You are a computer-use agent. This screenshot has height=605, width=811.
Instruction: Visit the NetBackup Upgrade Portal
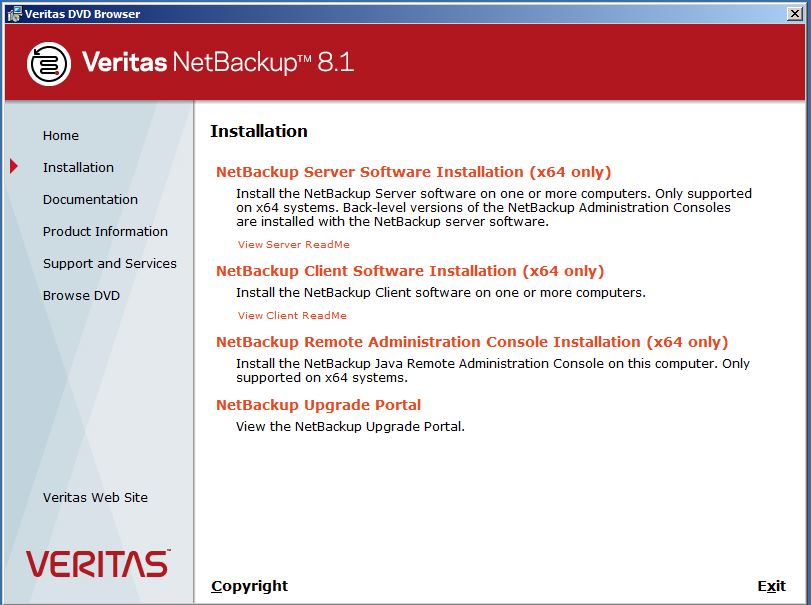coord(319,404)
